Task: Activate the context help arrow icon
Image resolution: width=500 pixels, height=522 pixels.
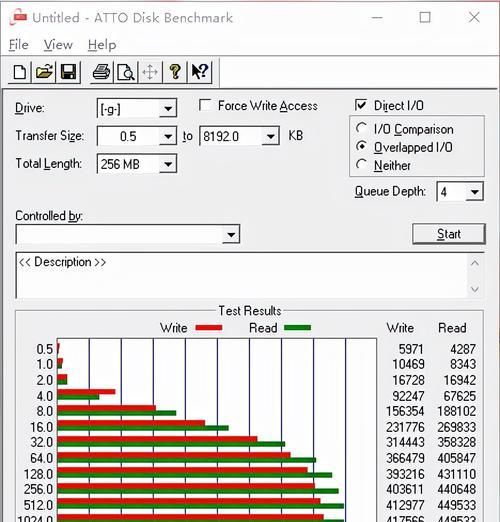Action: pos(200,72)
